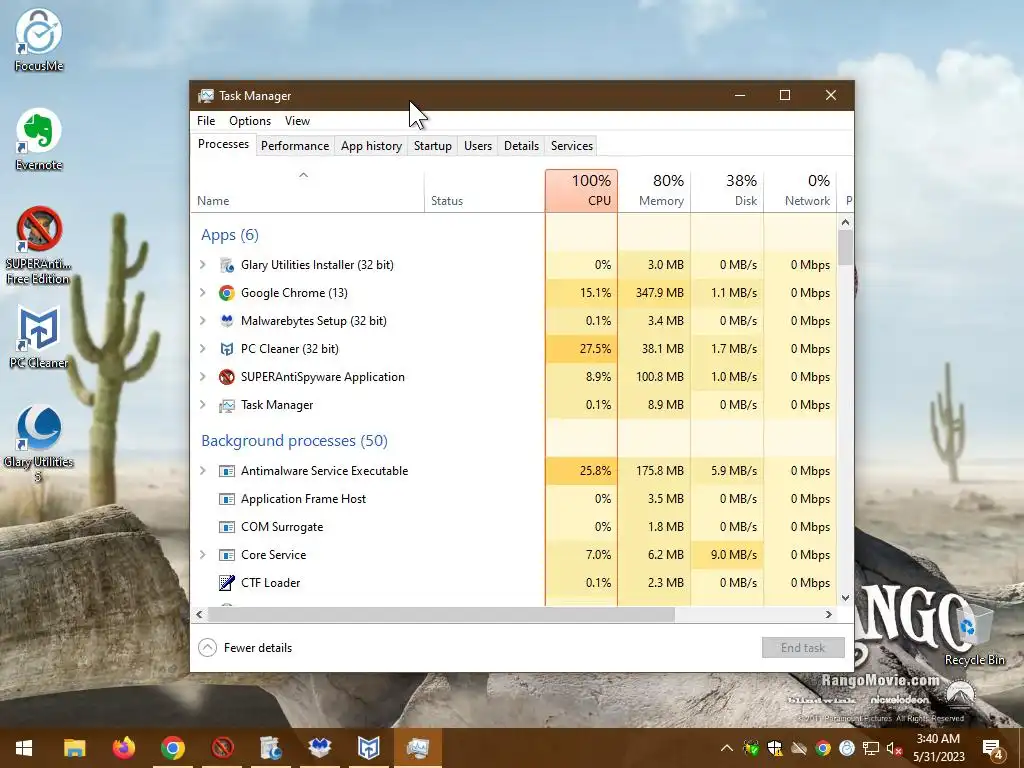
Task: Click the SUPERAntiSpyware Application process icon
Action: click(x=227, y=377)
